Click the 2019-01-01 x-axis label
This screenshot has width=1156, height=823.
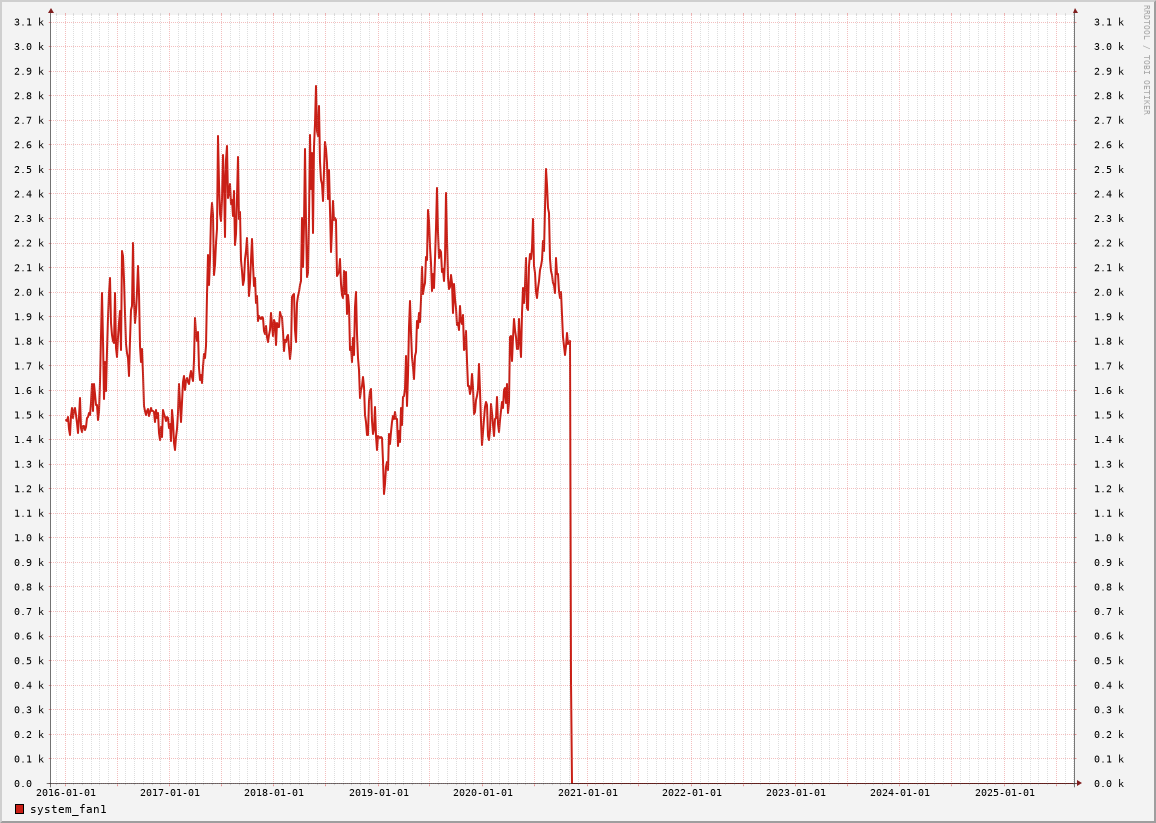[379, 793]
